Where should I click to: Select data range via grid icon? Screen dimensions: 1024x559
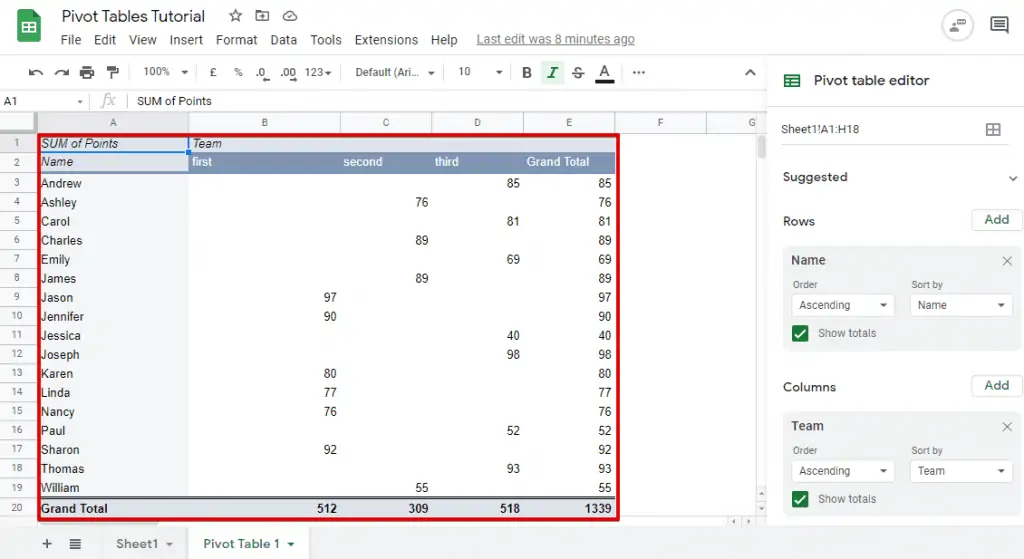point(993,129)
